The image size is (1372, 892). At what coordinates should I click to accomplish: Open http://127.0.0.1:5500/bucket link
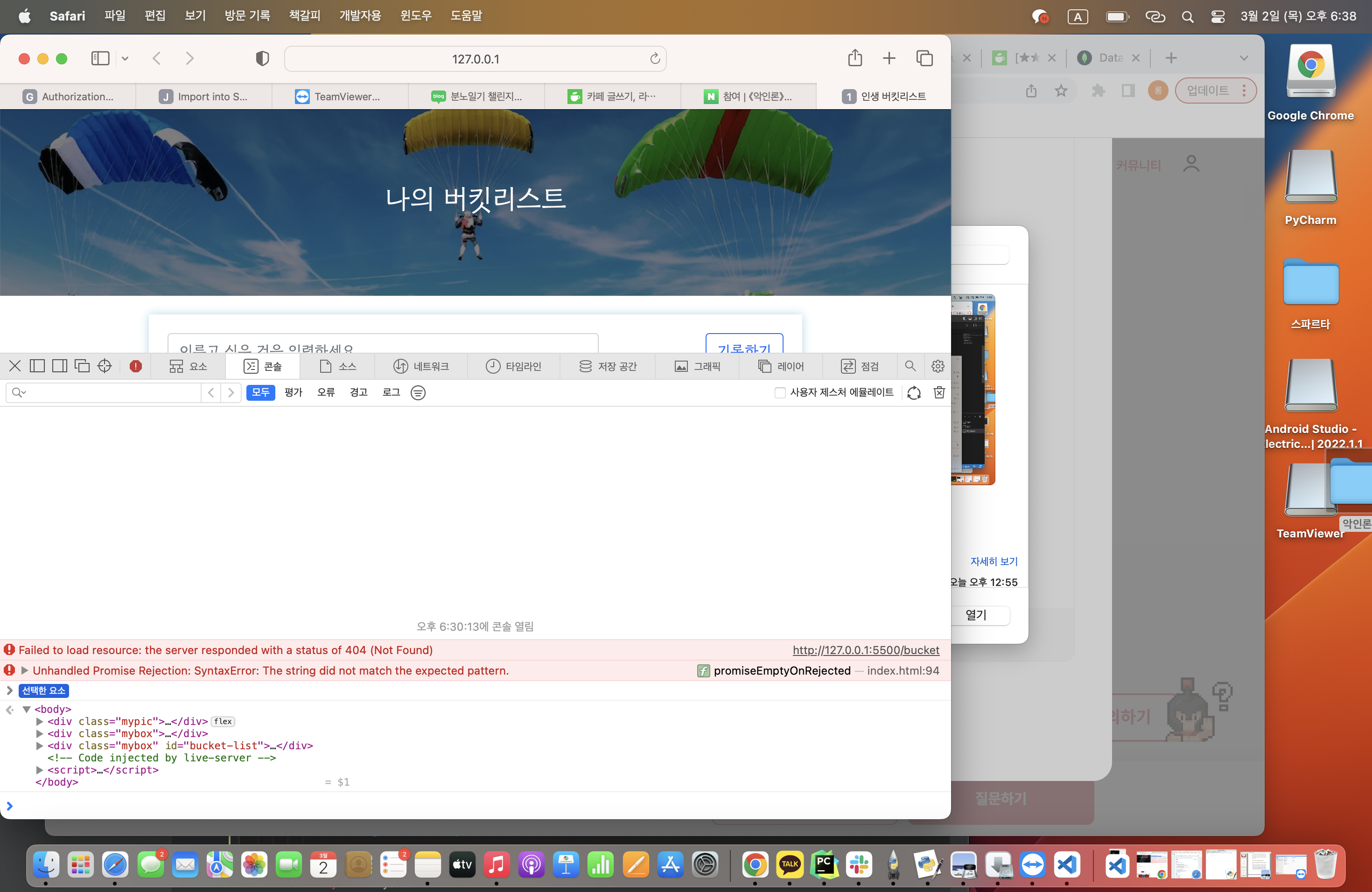pos(865,650)
